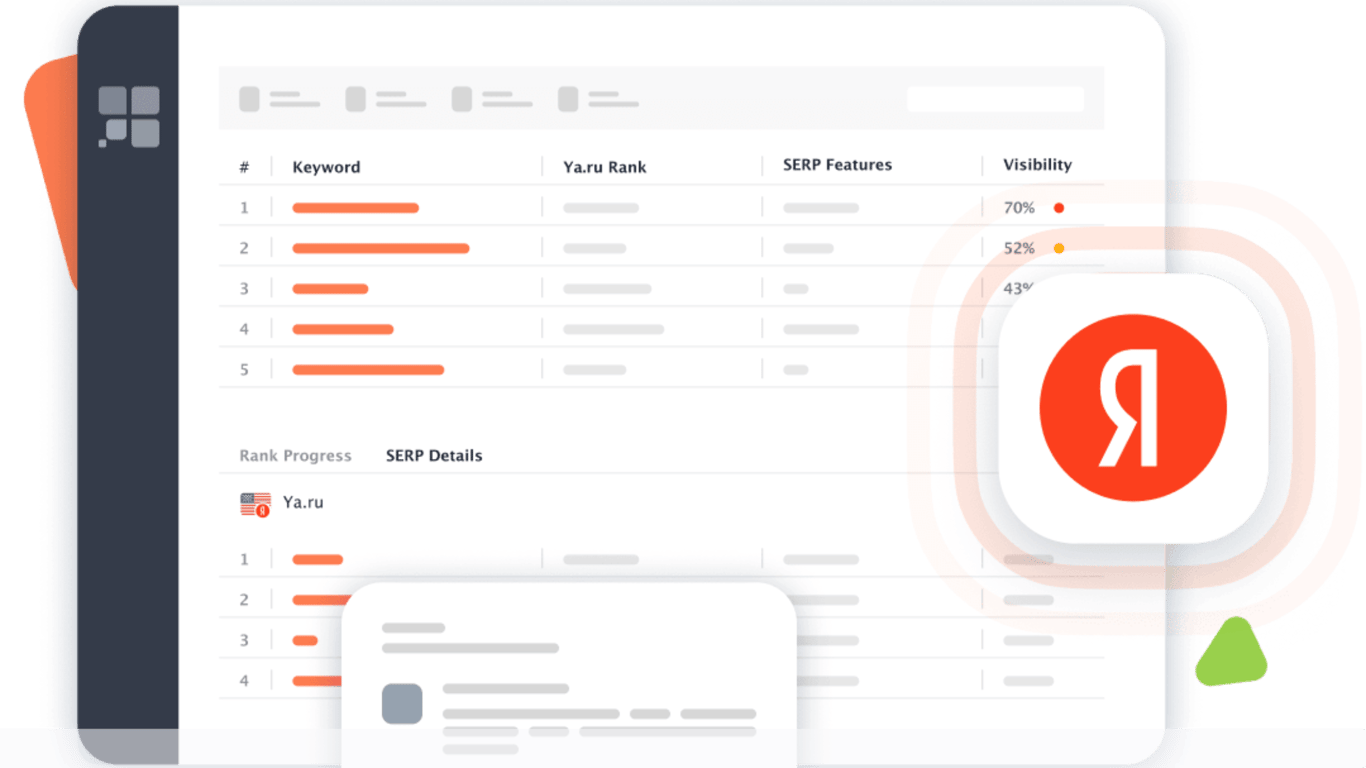Sort by the Keyword column header
The height and width of the screenshot is (768, 1366).
click(326, 167)
